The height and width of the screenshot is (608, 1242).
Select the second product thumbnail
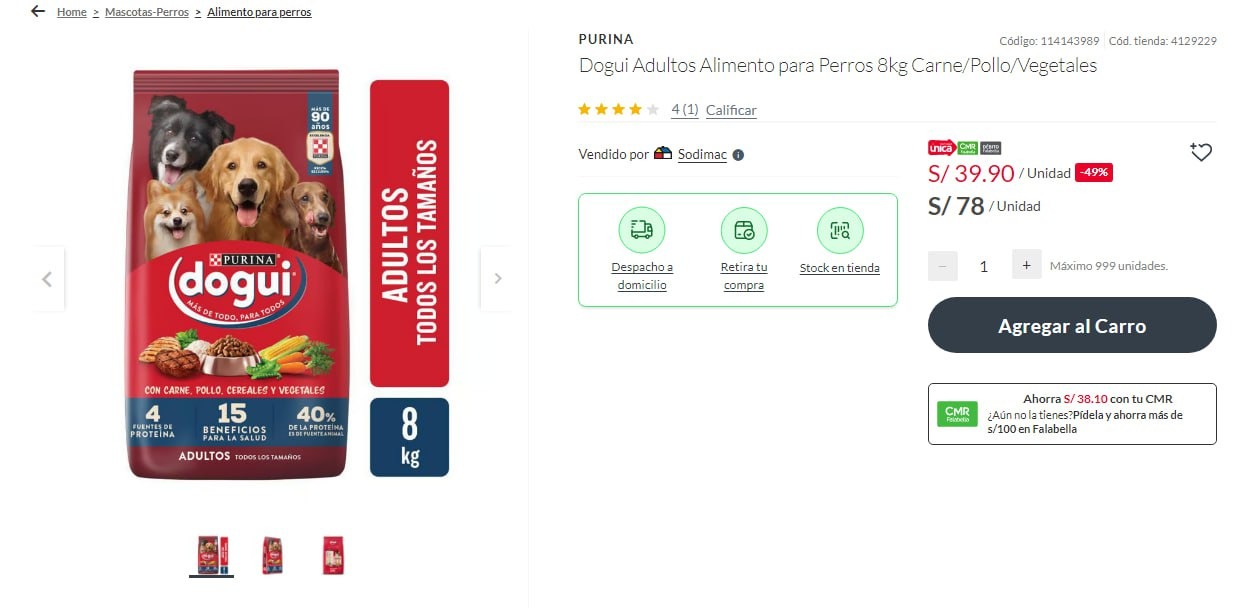point(272,555)
